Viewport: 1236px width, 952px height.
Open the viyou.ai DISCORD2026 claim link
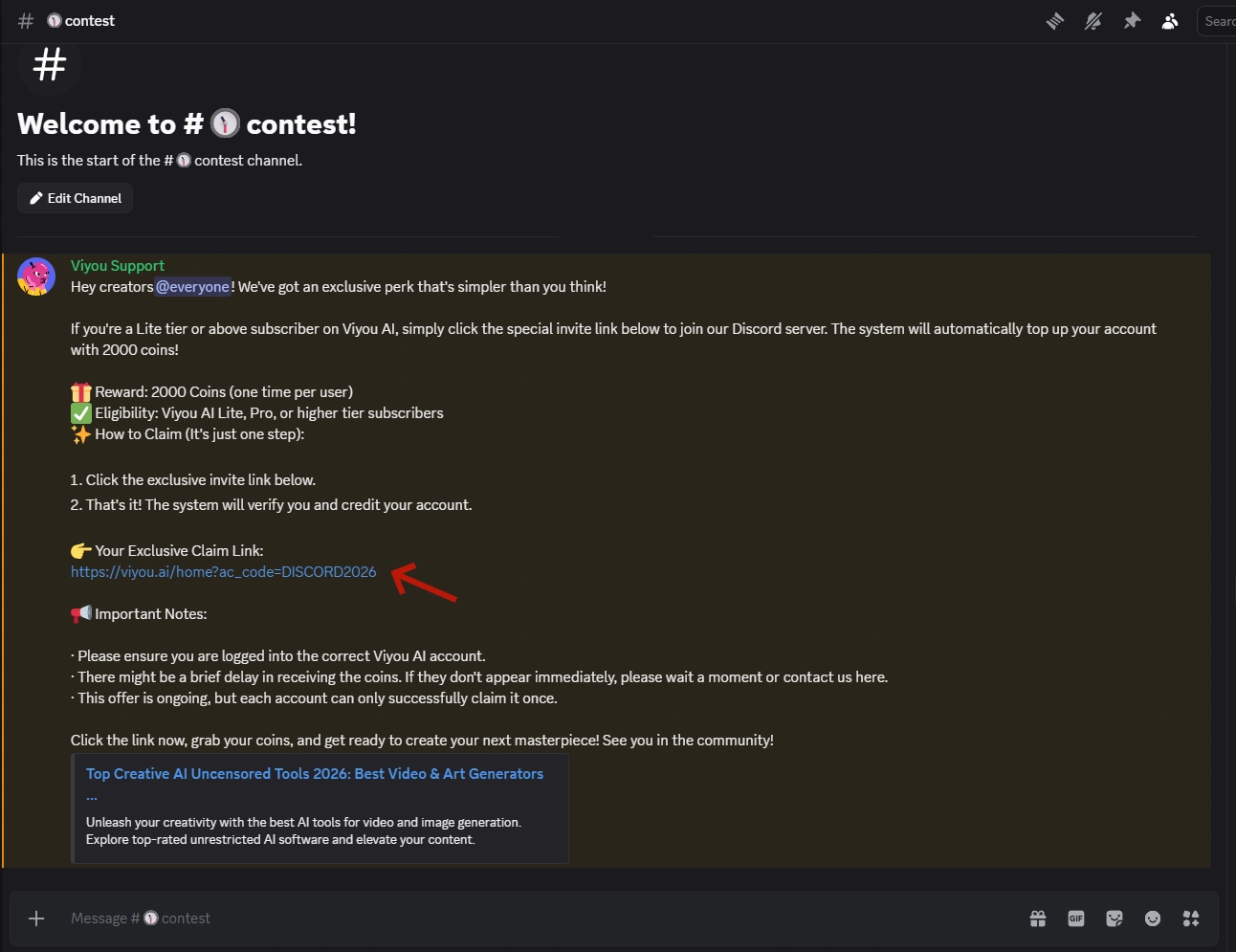[223, 572]
